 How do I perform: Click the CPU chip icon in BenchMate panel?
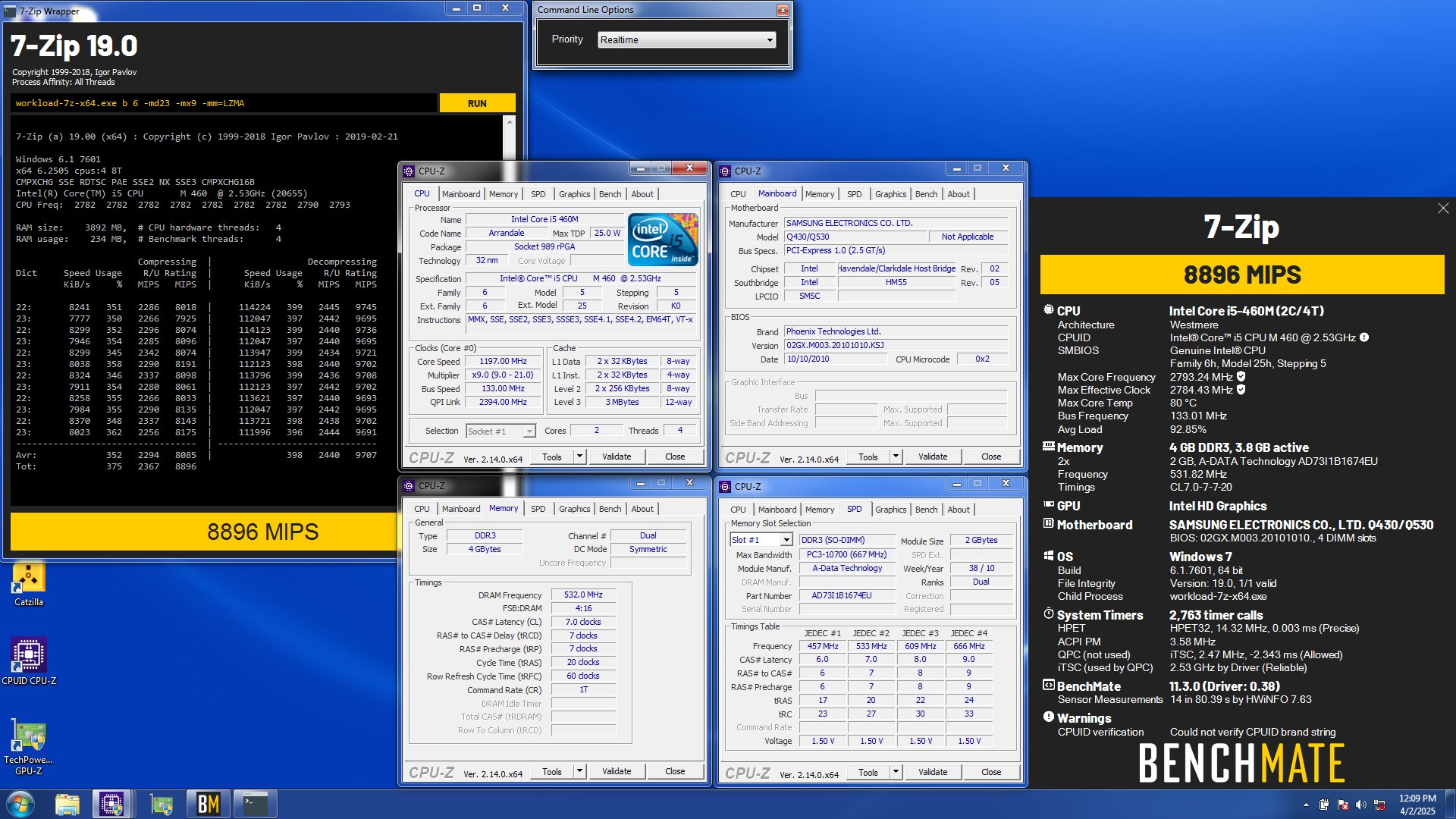[1049, 309]
